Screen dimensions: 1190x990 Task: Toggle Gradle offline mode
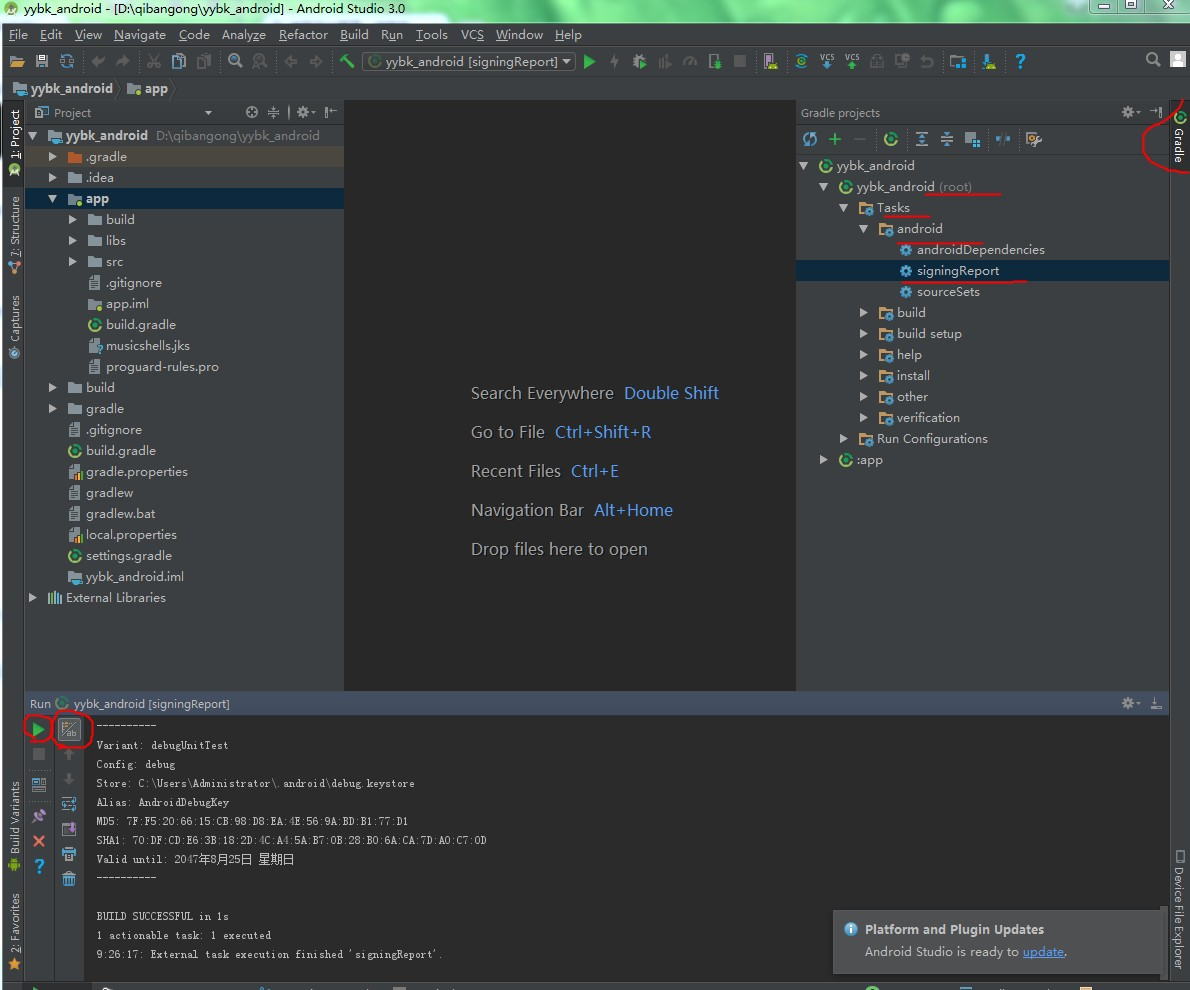click(x=1003, y=139)
